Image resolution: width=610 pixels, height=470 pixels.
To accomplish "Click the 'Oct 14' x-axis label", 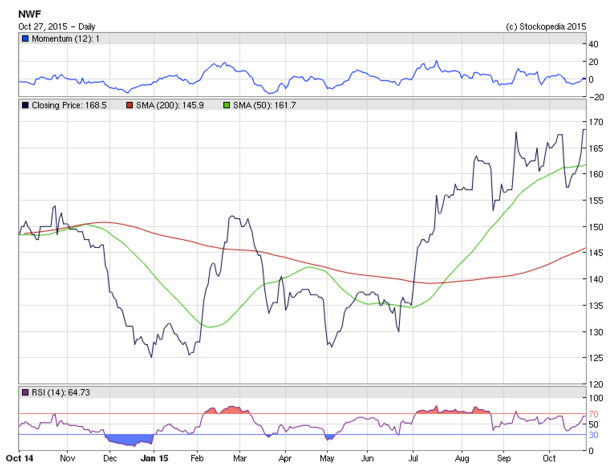I will (x=19, y=458).
